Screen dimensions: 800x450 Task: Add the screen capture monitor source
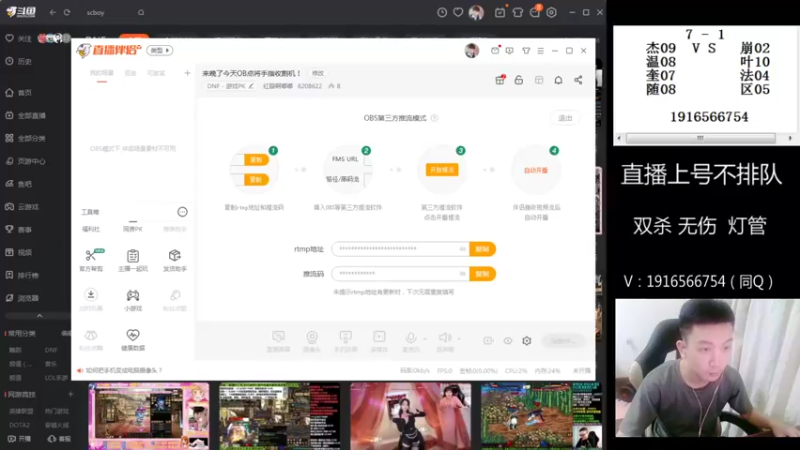[278, 341]
